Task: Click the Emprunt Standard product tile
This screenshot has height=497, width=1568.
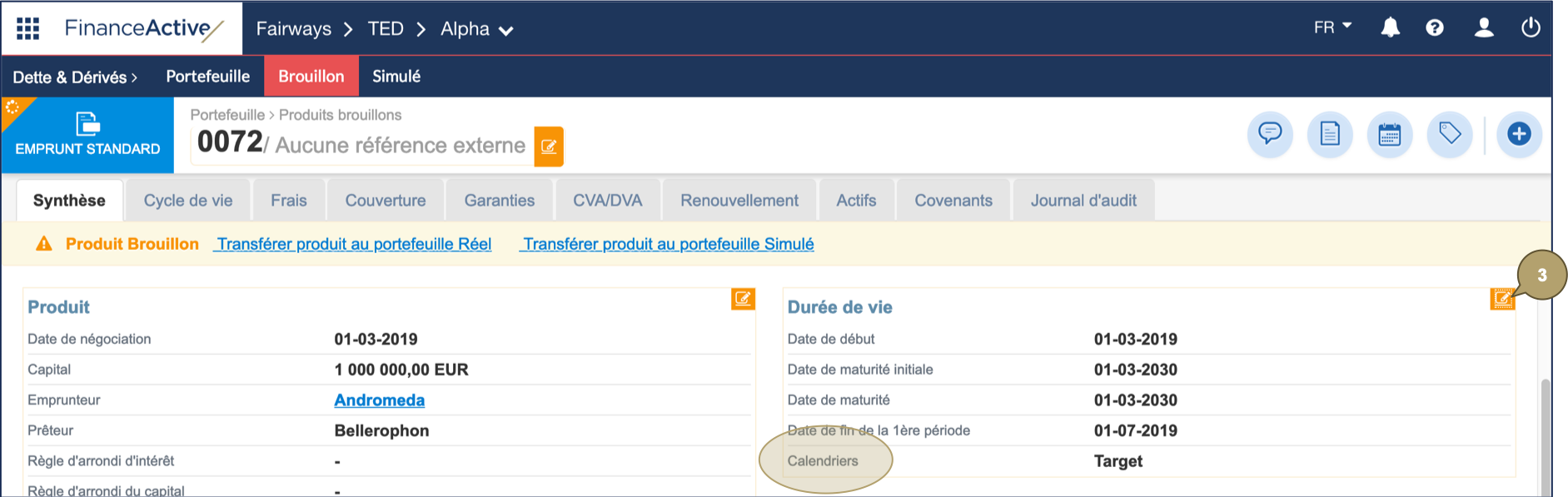Action: [87, 135]
